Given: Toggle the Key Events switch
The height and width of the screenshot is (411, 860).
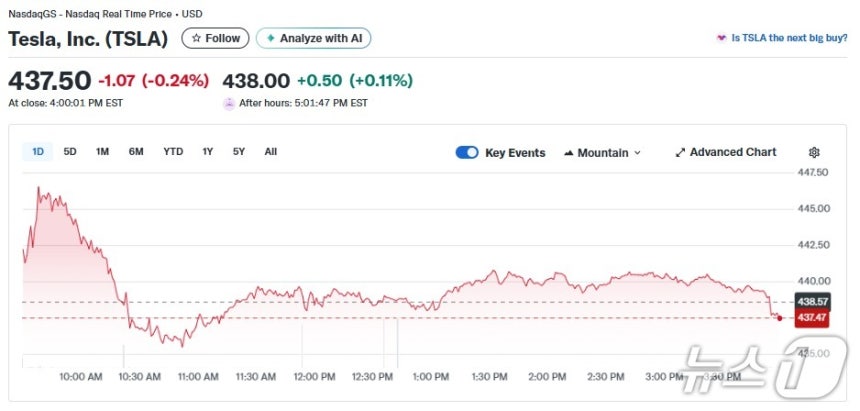Looking at the screenshot, I should (x=467, y=153).
